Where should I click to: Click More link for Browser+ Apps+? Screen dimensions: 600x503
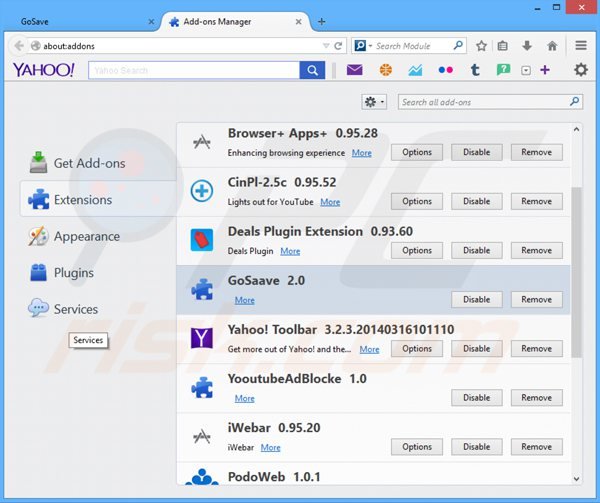[362, 153]
